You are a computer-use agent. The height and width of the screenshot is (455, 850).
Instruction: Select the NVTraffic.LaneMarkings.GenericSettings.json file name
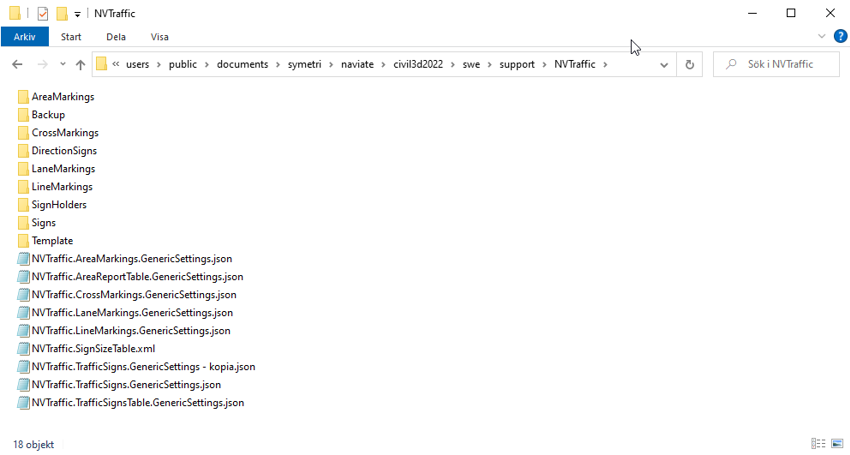click(x=132, y=313)
